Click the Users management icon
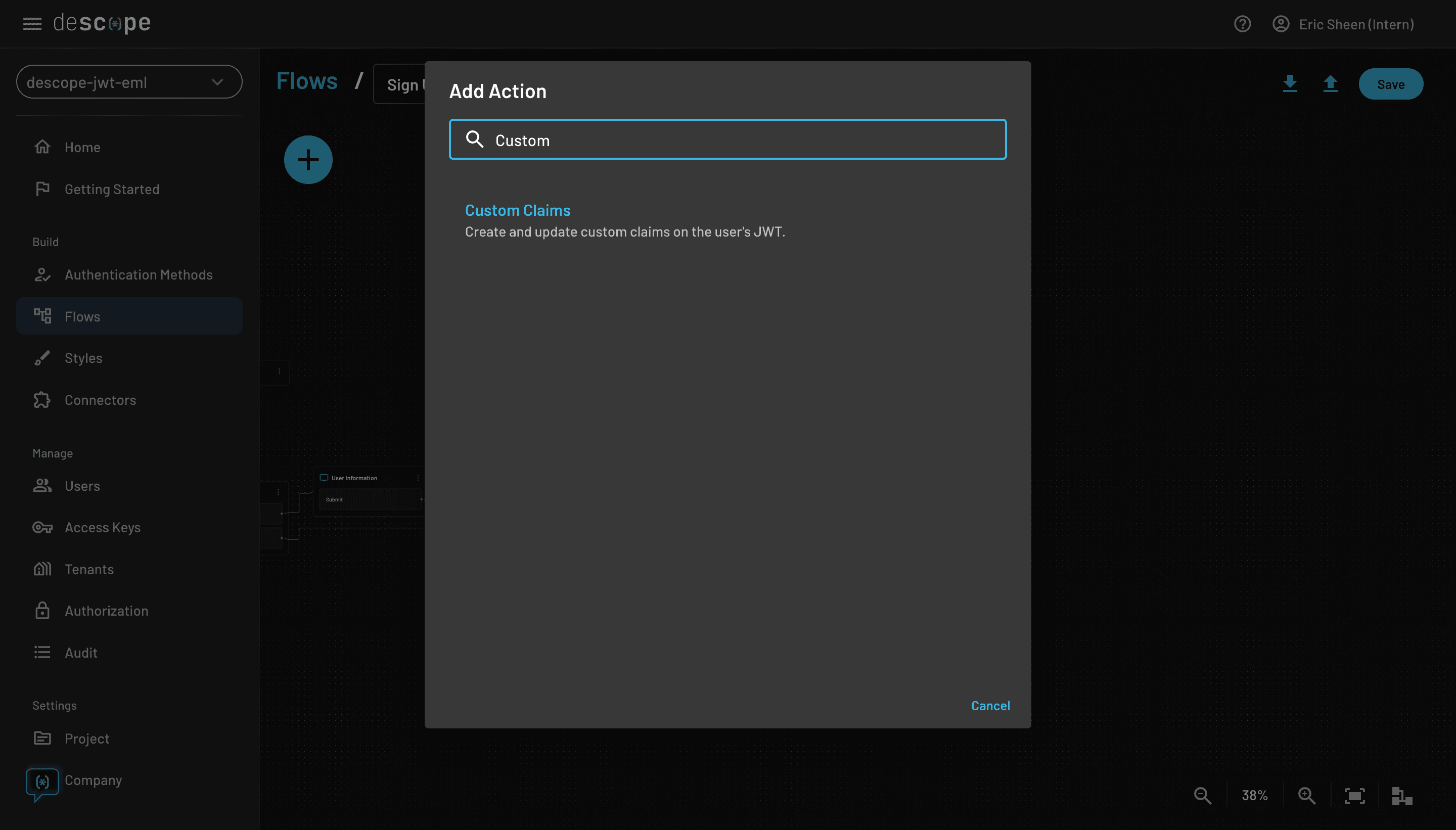This screenshot has width=1456, height=830. (x=41, y=485)
